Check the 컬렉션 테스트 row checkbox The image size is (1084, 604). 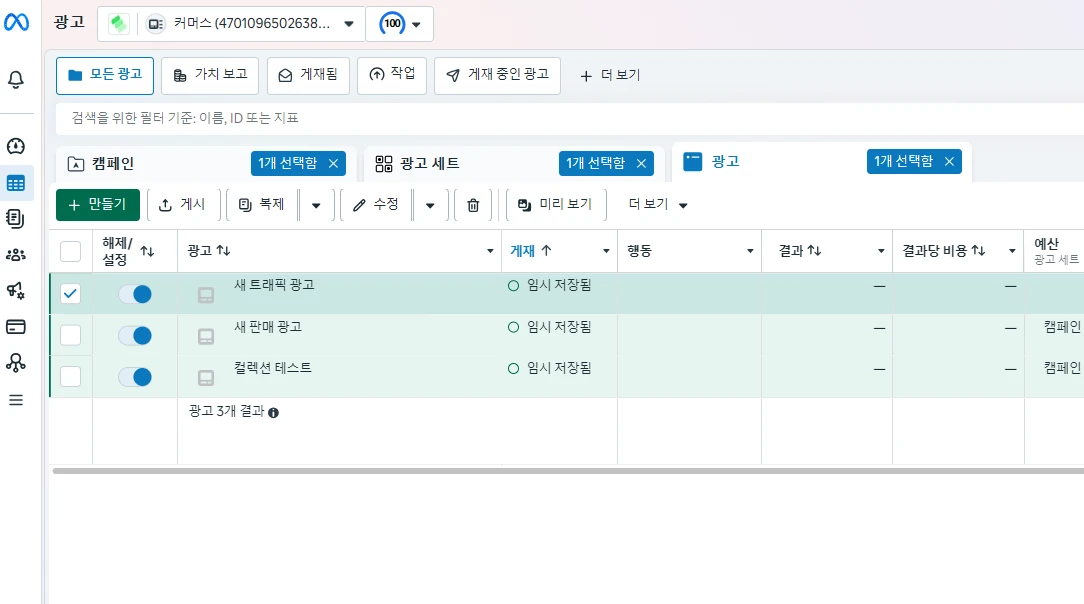[x=71, y=377]
